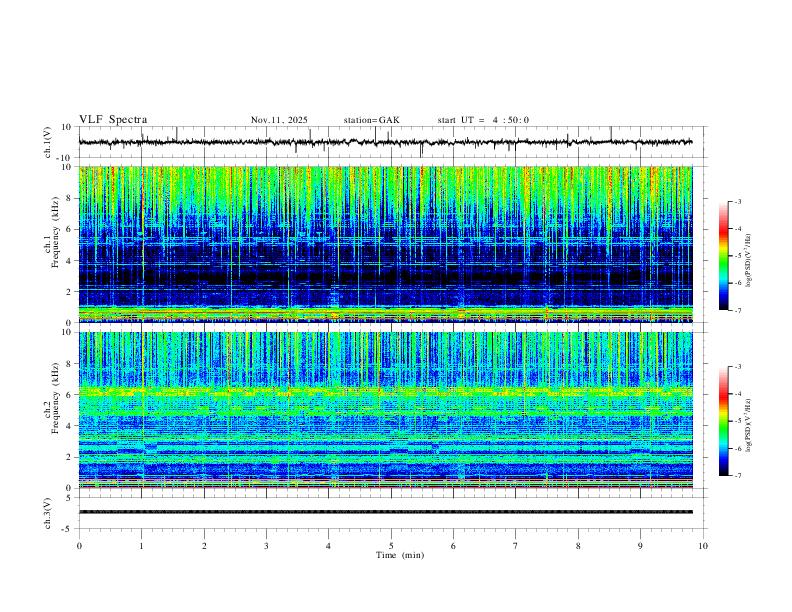The height and width of the screenshot is (612, 792).
Task: Click the ch.3 thick black signal band
Action: [385, 512]
